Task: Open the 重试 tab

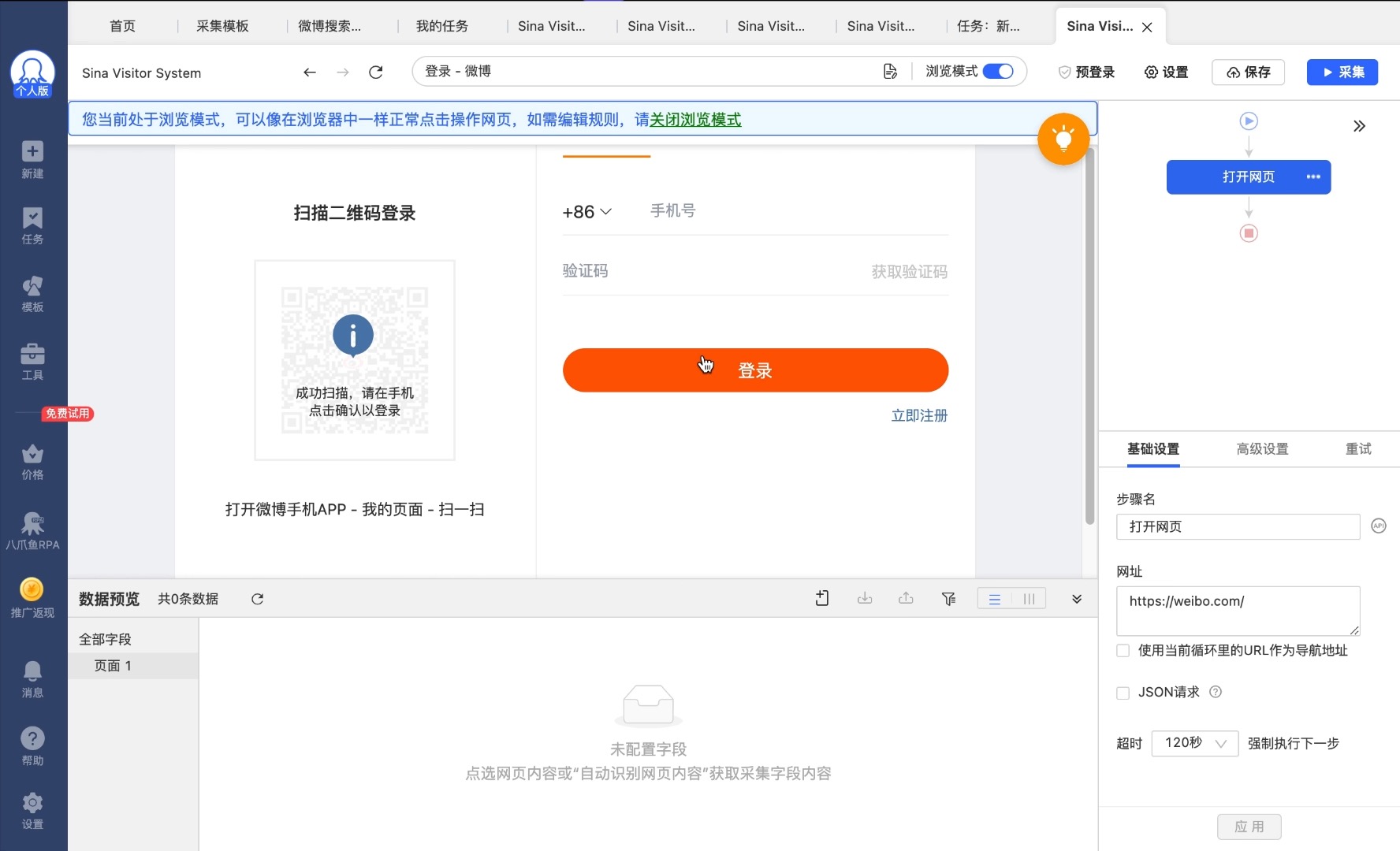Action: pos(1358,449)
